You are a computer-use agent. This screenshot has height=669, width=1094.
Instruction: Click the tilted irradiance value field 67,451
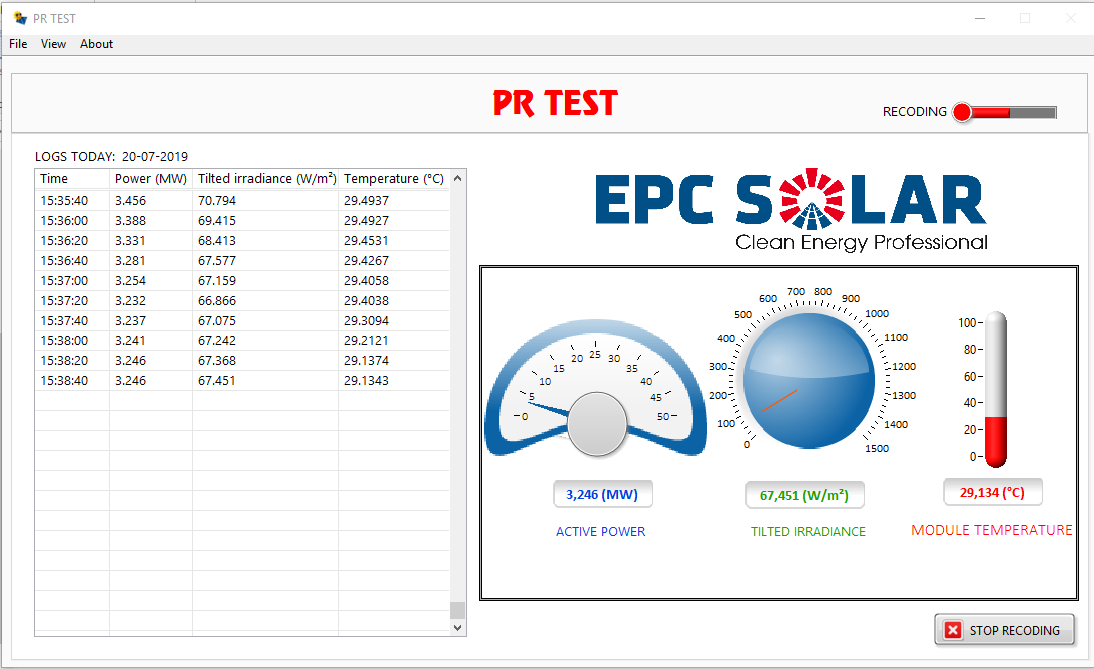tap(804, 495)
